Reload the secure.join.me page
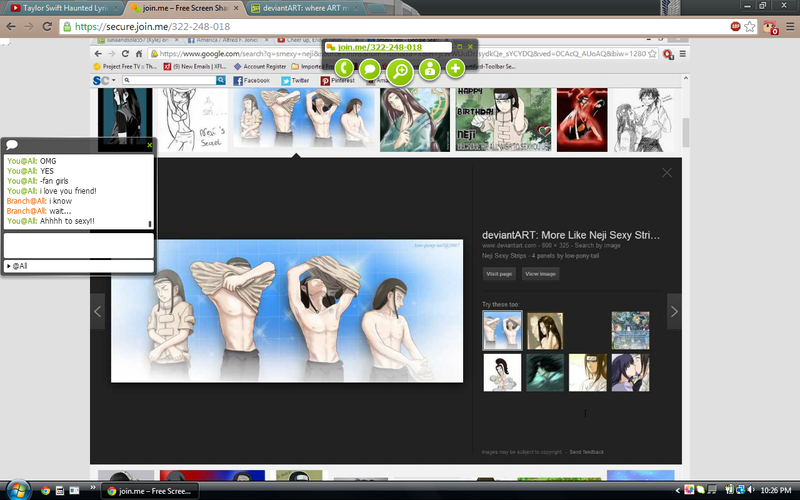 click(47, 27)
